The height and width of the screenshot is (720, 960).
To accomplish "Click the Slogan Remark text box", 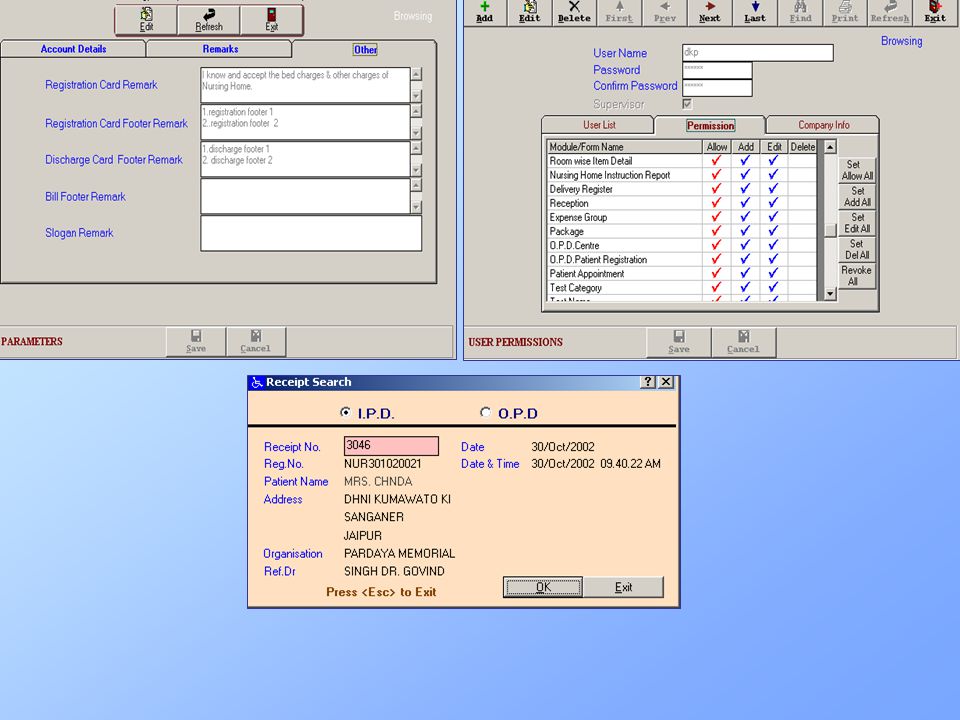I will click(x=311, y=233).
